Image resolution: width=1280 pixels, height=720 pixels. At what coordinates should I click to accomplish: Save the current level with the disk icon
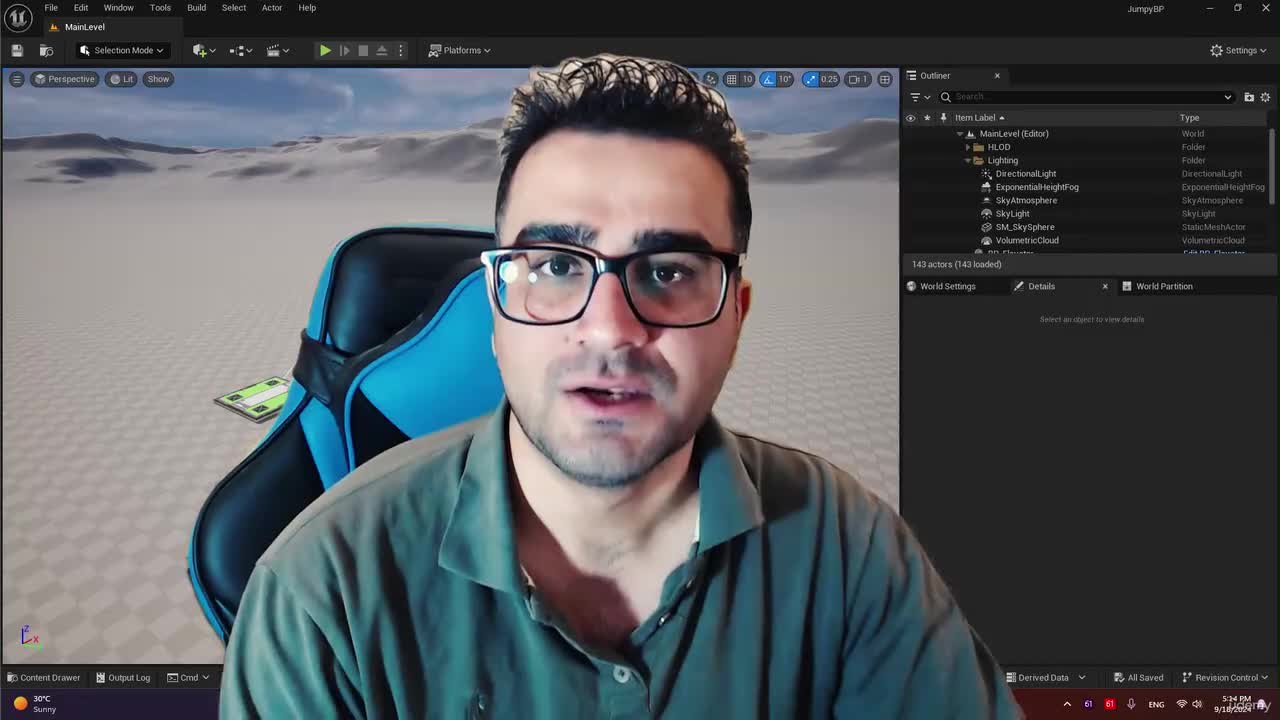[17, 50]
